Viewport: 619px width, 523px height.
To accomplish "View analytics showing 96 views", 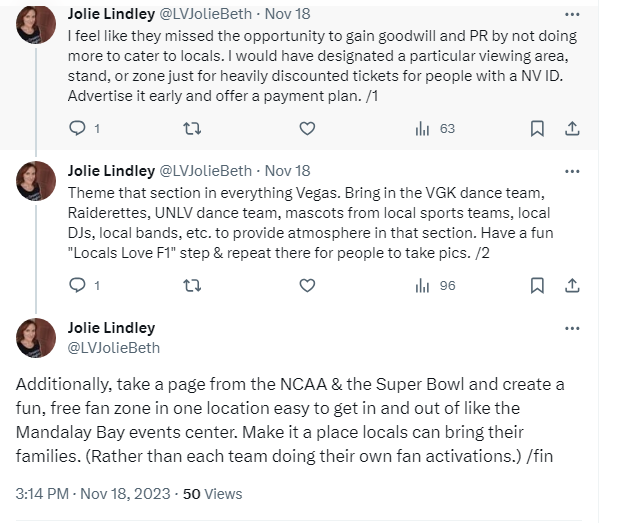I will [435, 285].
